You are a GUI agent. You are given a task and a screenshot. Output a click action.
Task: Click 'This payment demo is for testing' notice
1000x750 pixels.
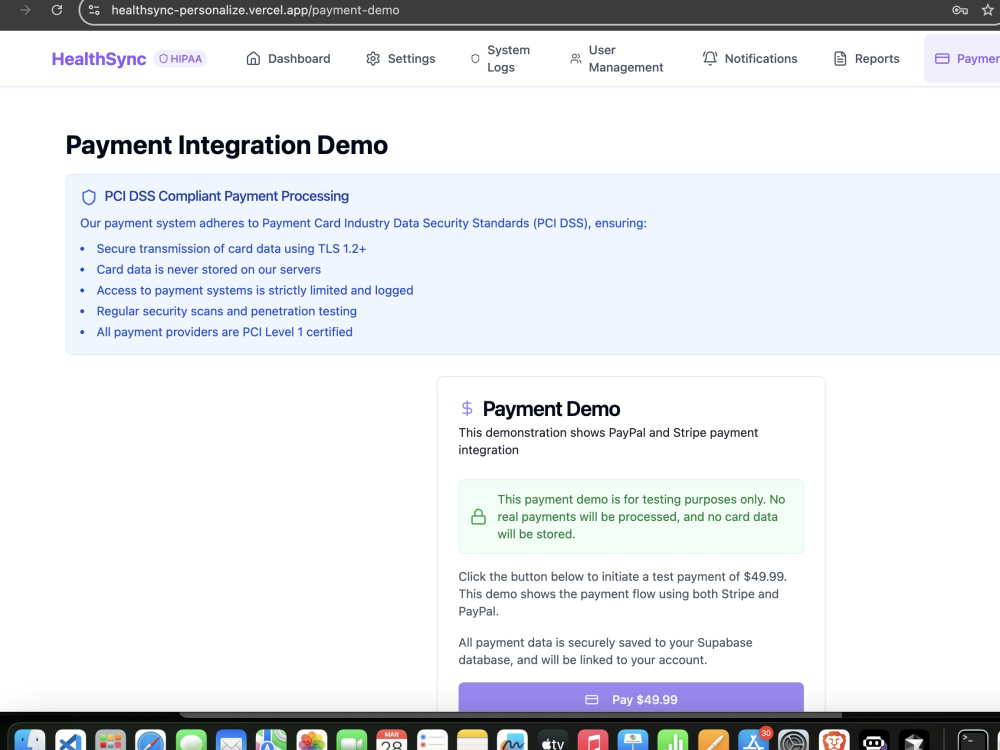pos(631,517)
